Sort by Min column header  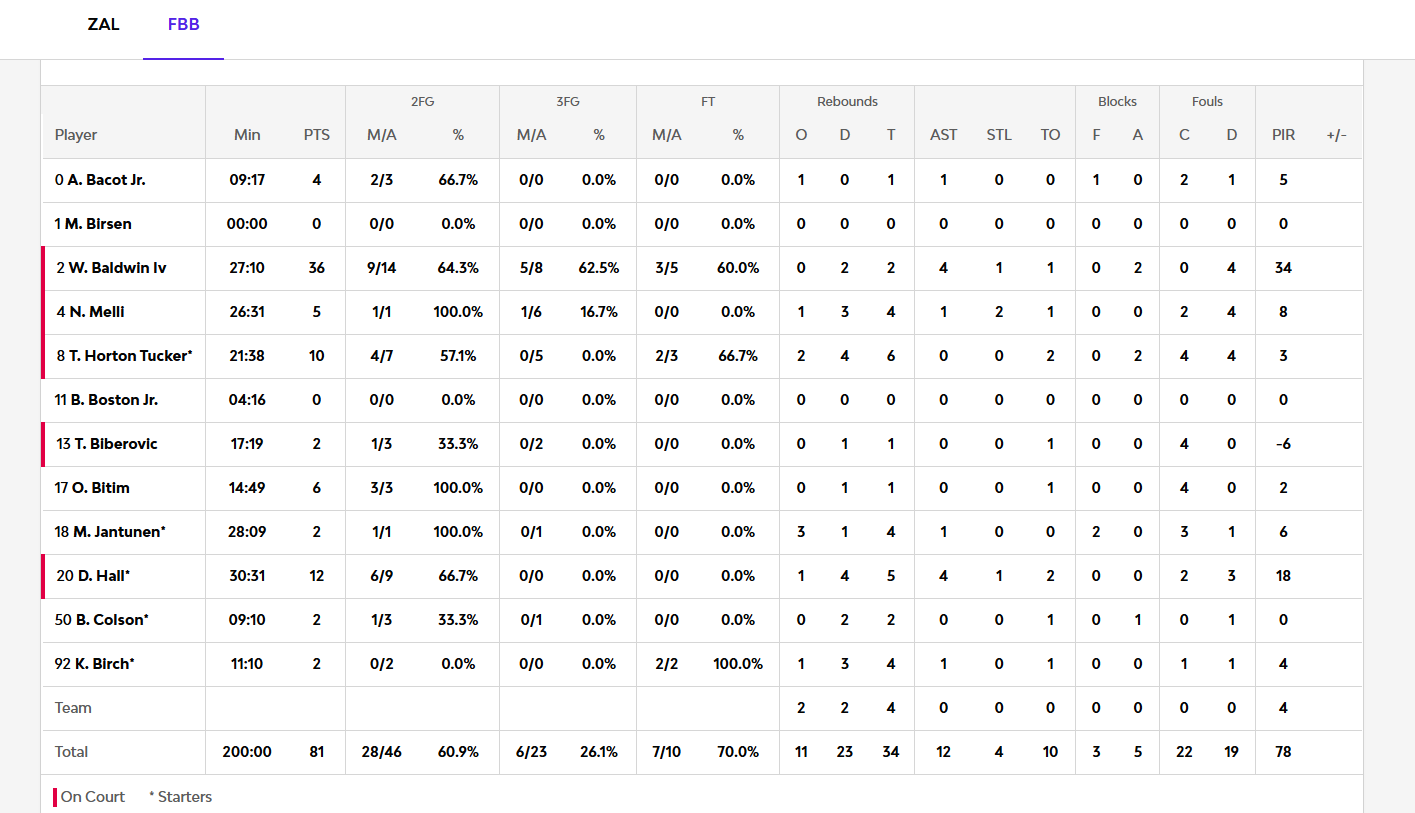click(247, 135)
